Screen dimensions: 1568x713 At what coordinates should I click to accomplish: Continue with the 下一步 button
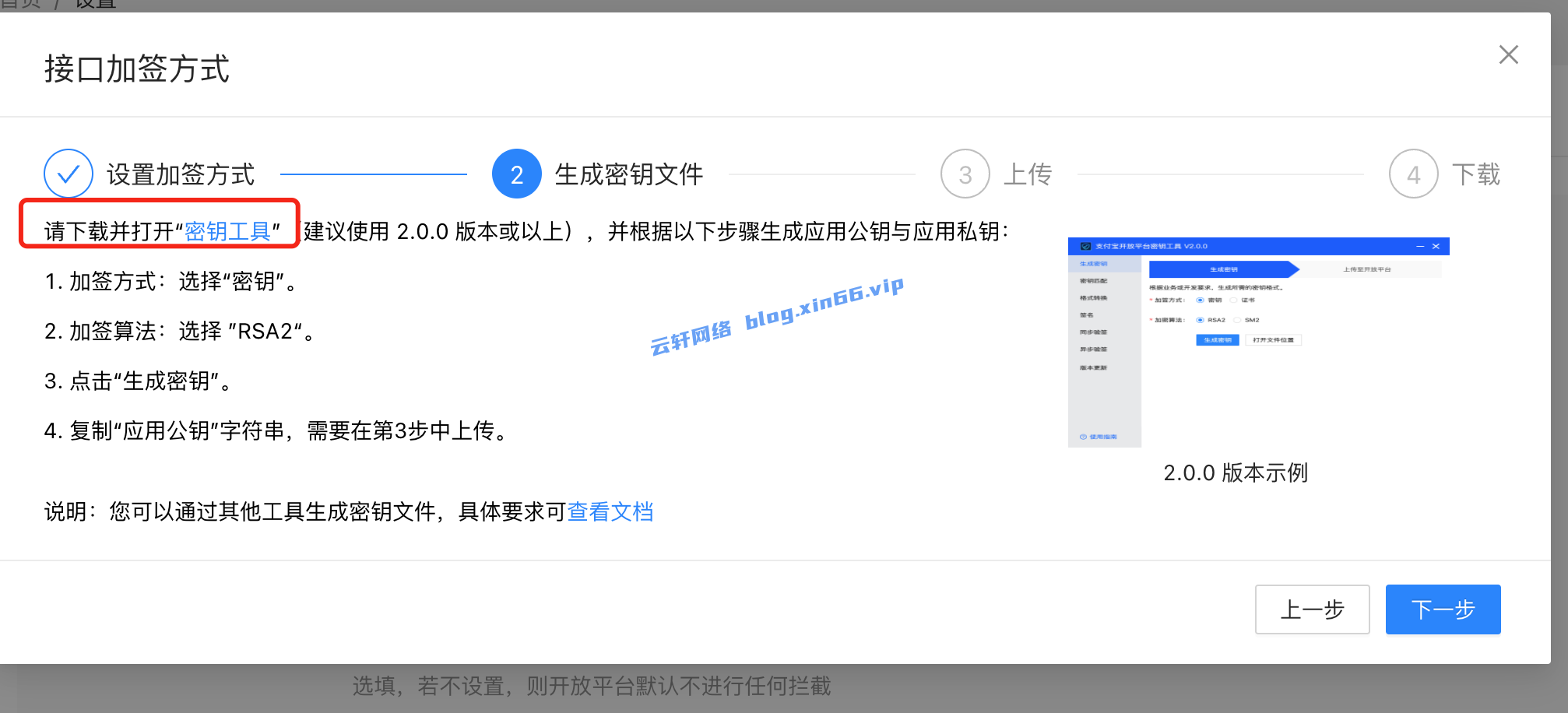tap(1443, 609)
